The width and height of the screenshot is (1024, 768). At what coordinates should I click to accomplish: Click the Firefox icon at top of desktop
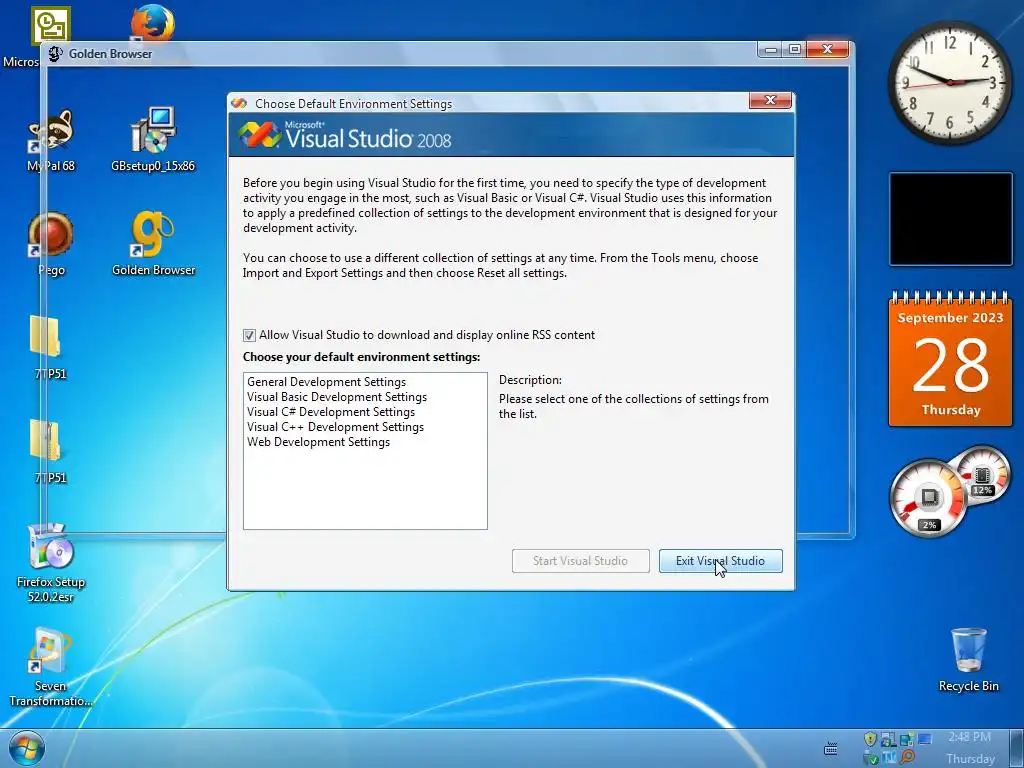point(153,22)
